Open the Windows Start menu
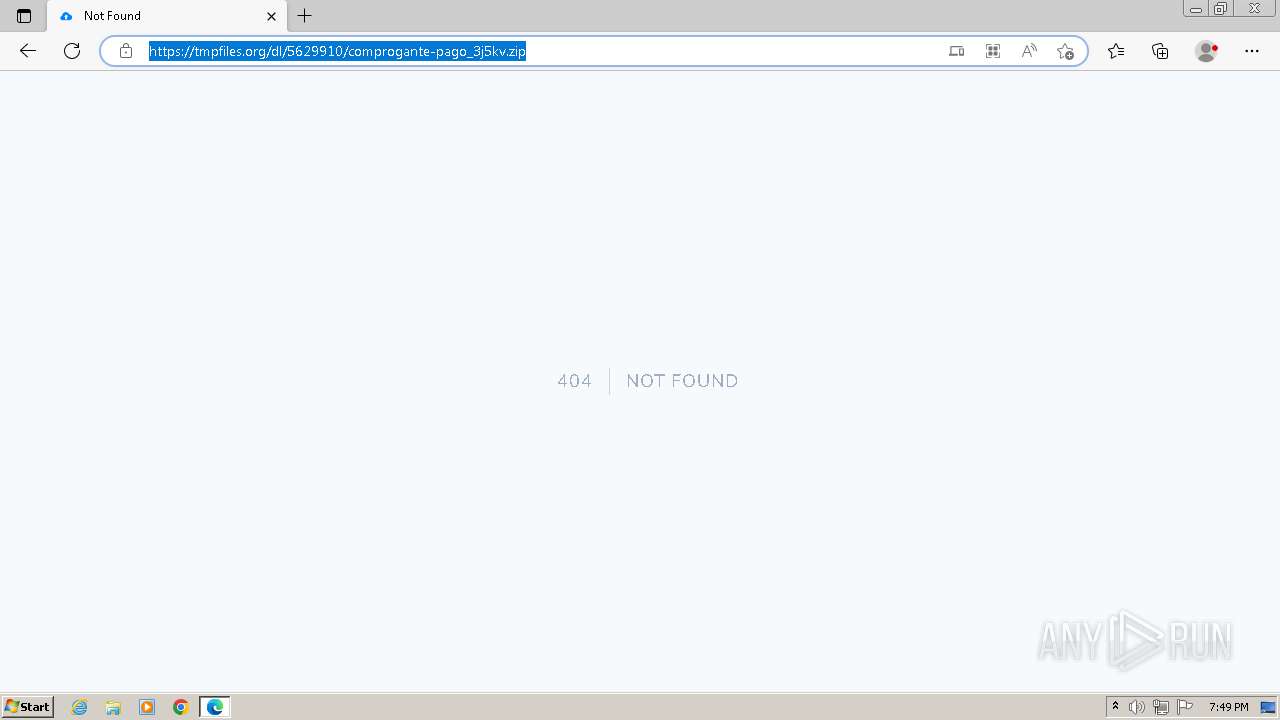Screen dimensions: 1280x720 coord(28,707)
